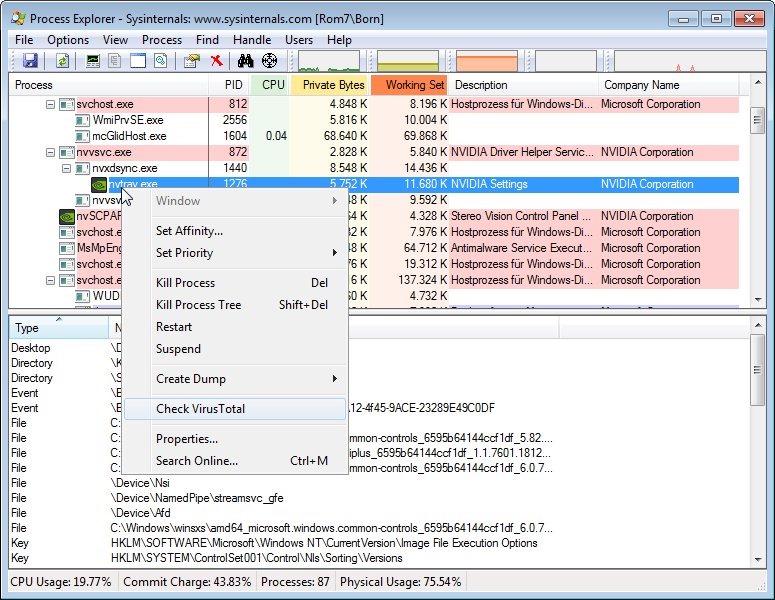
Task: Sort by the CPU column header
Action: [x=271, y=85]
